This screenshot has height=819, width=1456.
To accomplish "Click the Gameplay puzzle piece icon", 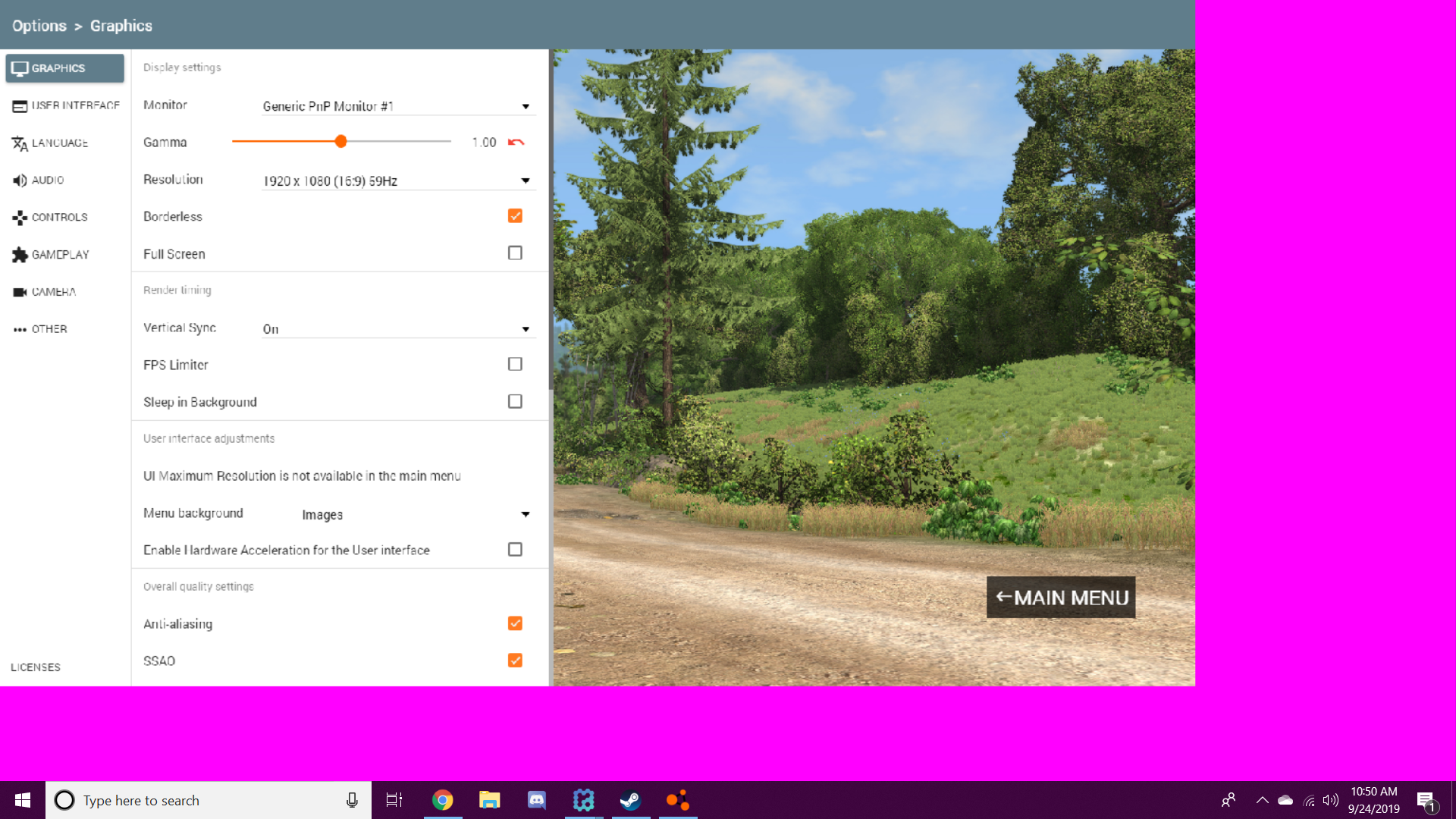I will pyautogui.click(x=20, y=255).
